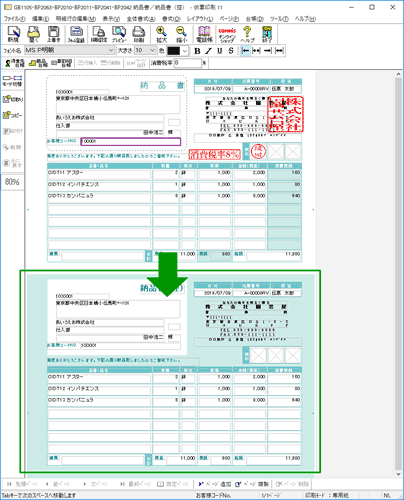Open the 事業所台帳 icon
The height and width of the screenshot is (500, 404).
click(x=62, y=63)
